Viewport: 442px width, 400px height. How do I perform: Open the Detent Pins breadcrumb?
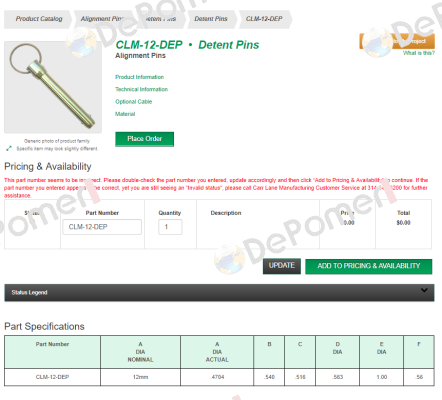tap(211, 19)
